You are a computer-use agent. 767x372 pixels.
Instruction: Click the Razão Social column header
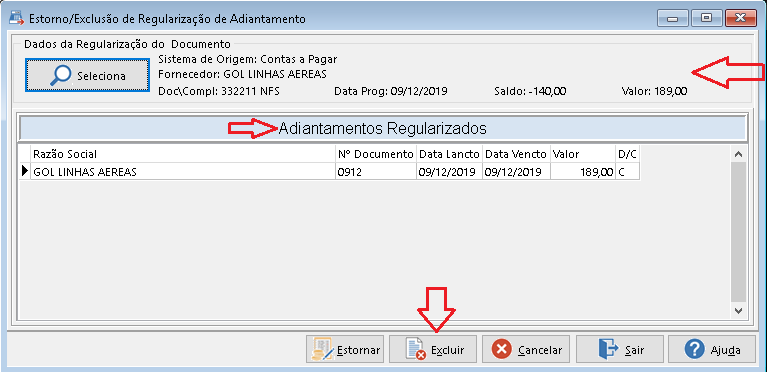tap(183, 154)
